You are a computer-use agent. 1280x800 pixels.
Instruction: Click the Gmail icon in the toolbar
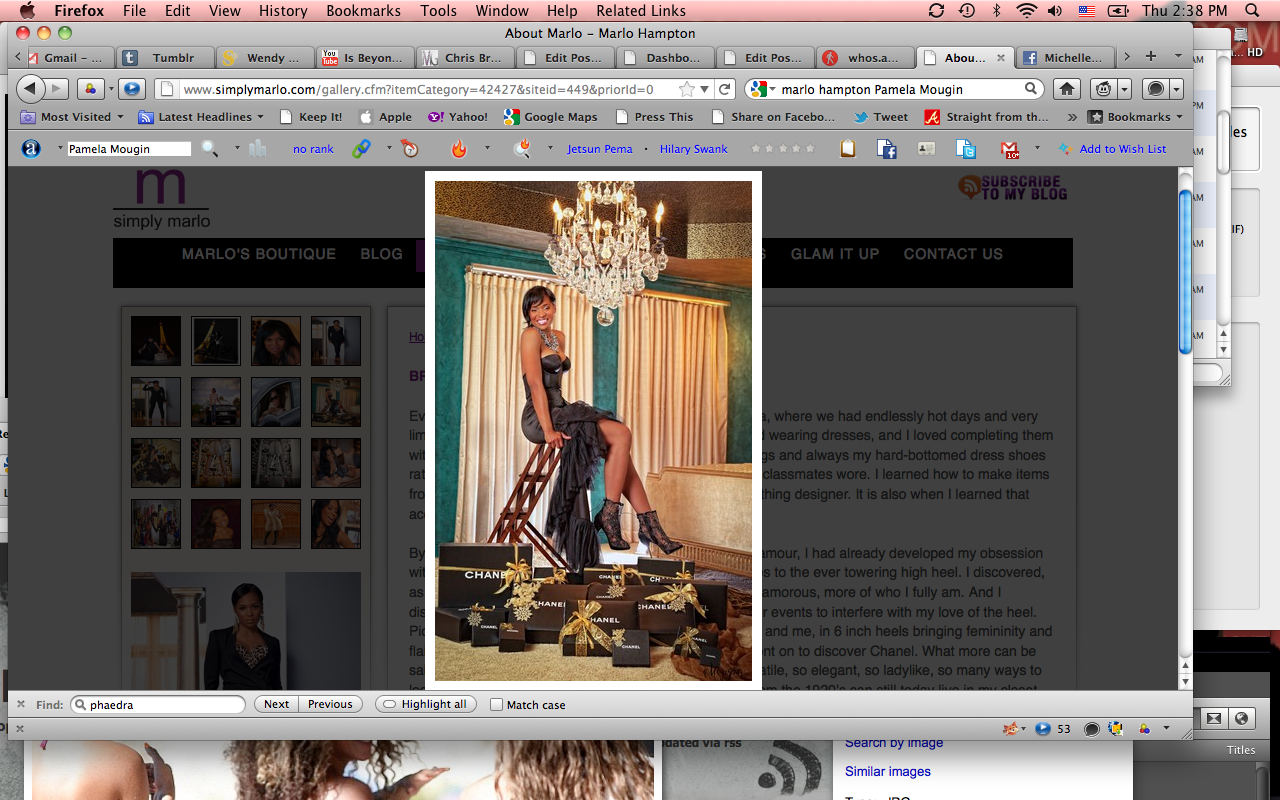point(1009,149)
